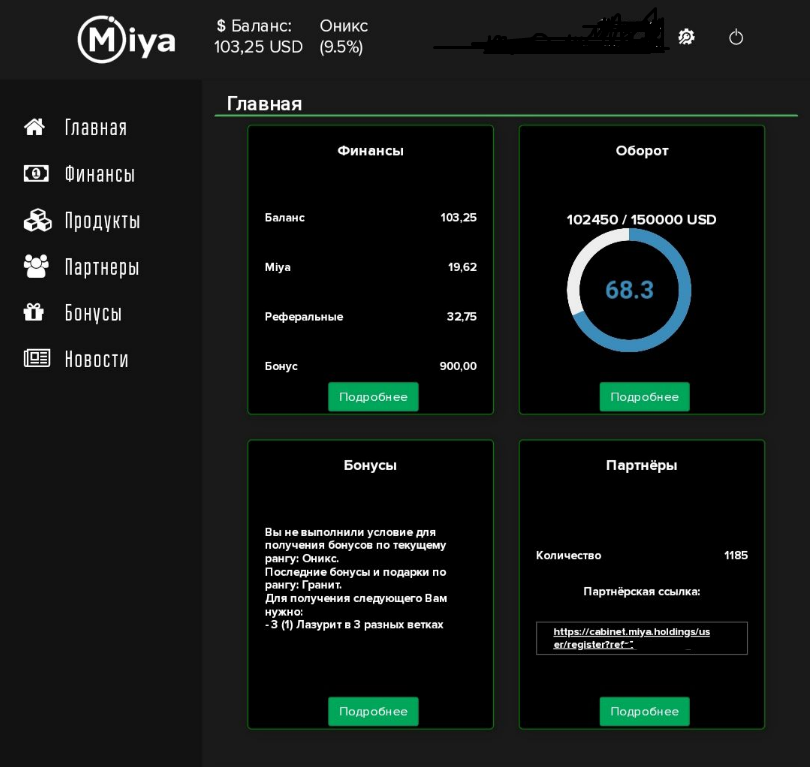Click the Miya logo in header
The height and width of the screenshot is (767, 810).
tap(127, 40)
